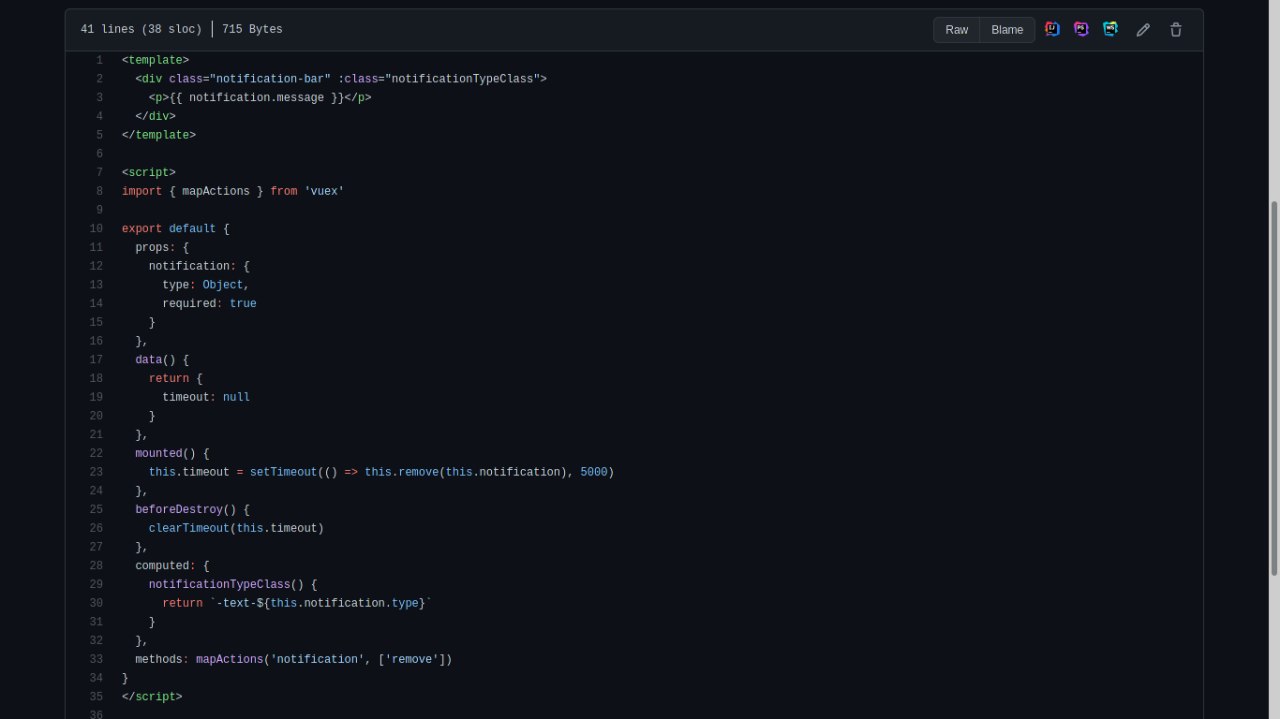This screenshot has height=719, width=1280.
Task: Click 'notification.message' in the paragraph
Action: (x=256, y=98)
